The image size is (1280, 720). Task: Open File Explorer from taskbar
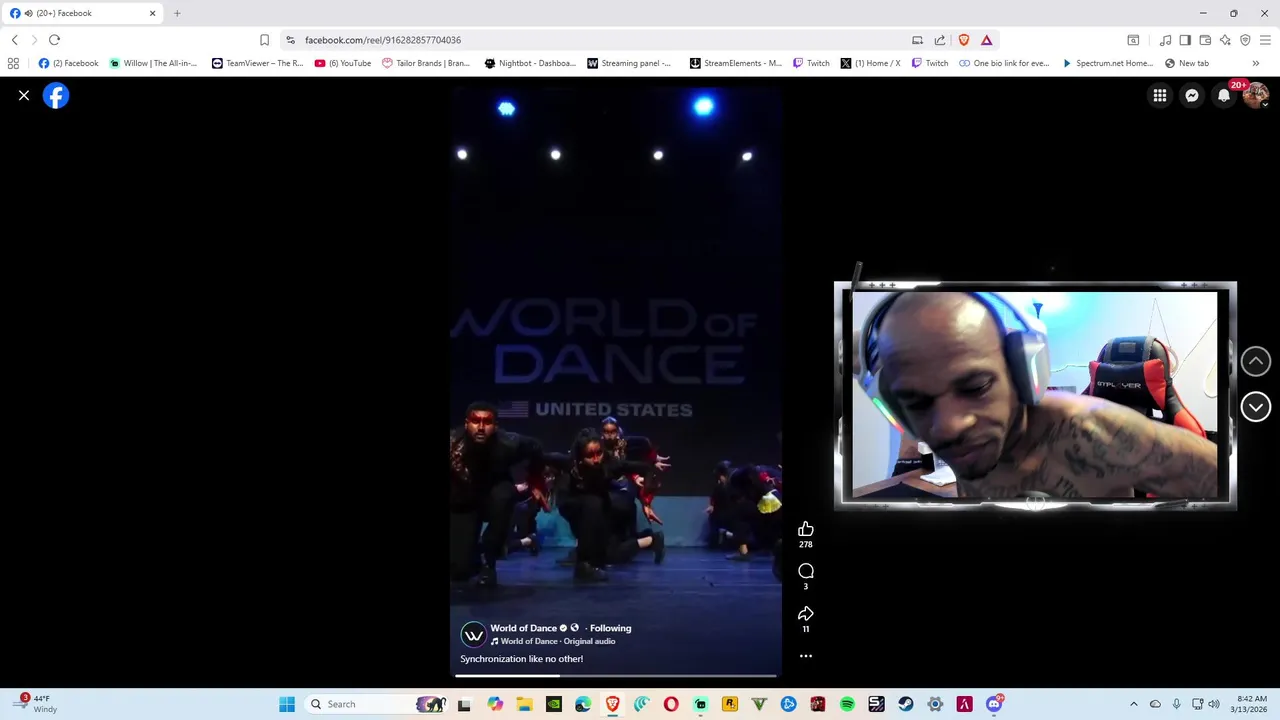pos(524,704)
